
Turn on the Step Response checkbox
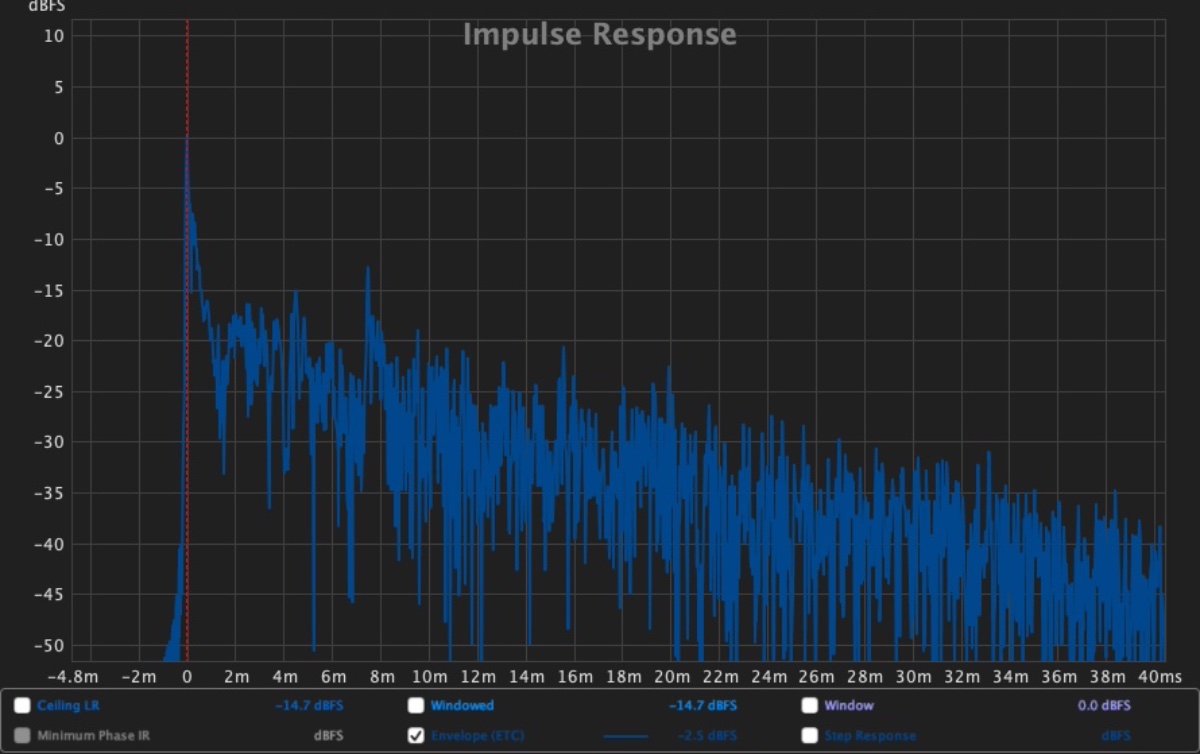[x=810, y=736]
